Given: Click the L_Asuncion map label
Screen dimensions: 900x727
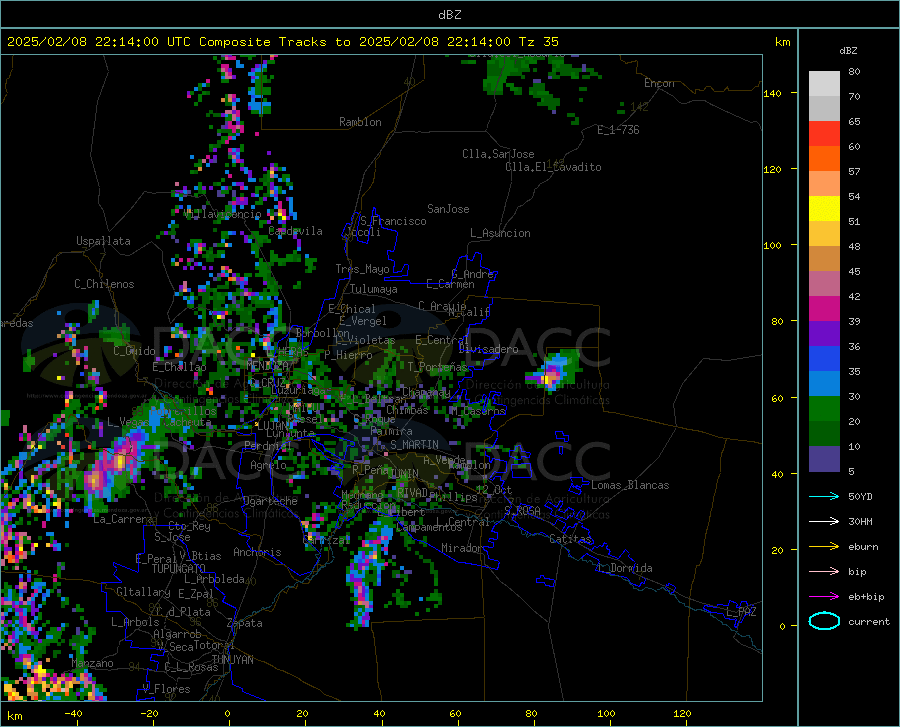Looking at the screenshot, I should [500, 233].
